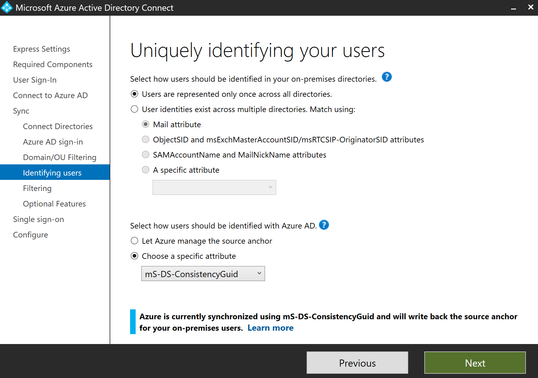Navigate to Domain/OU Filtering step
This screenshot has width=538, height=378.
point(59,157)
